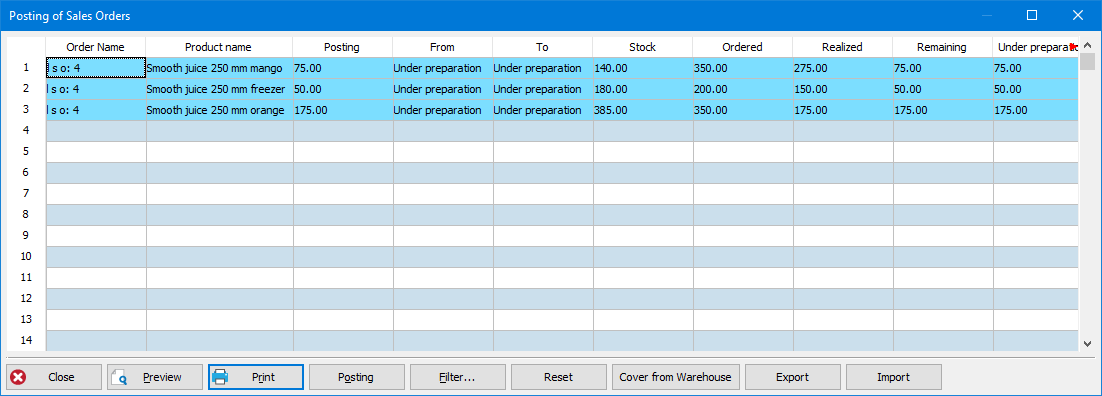Click the Reset button
The image size is (1102, 396).
558,377
